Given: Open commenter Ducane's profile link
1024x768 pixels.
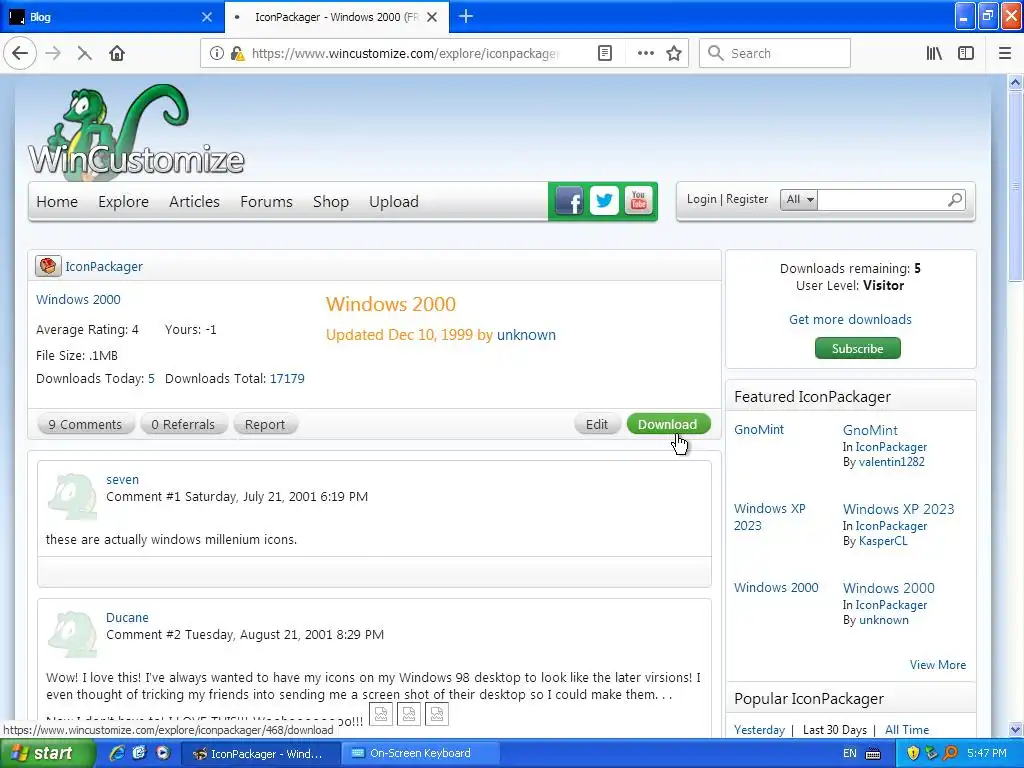Looking at the screenshot, I should [x=127, y=617].
